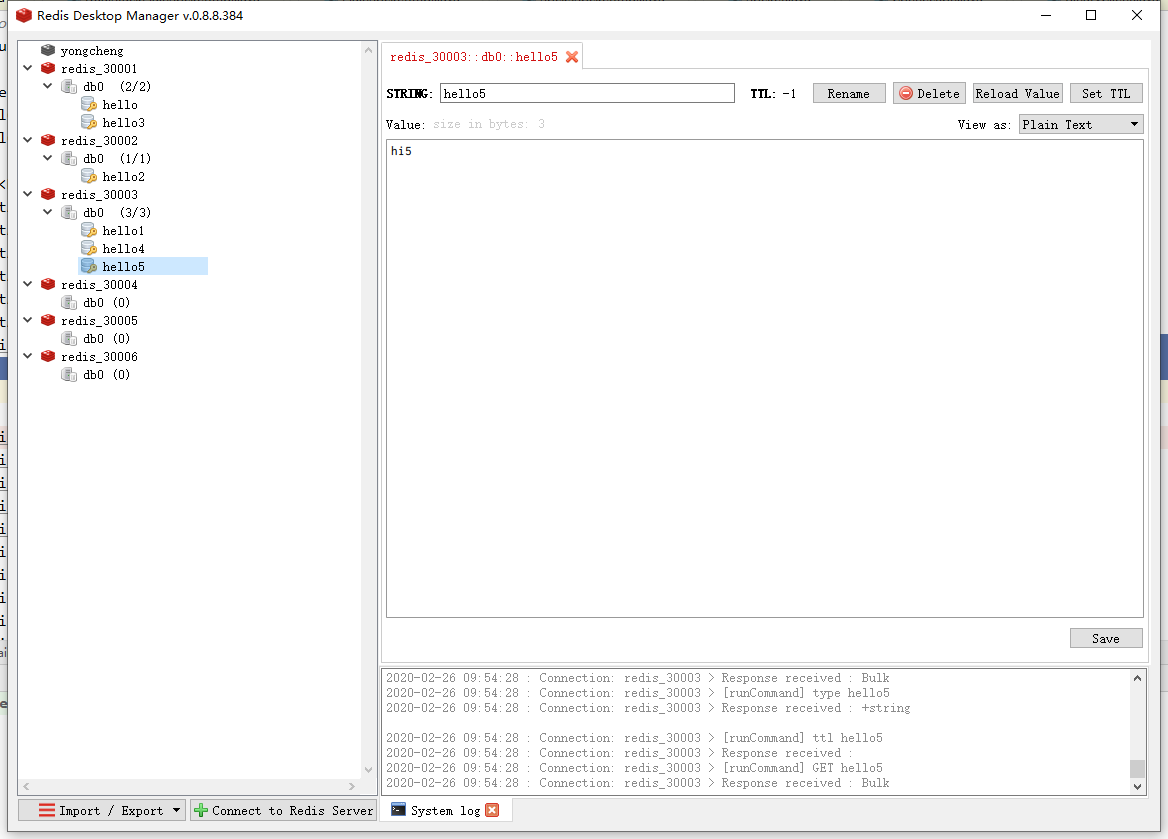Image resolution: width=1168 pixels, height=839 pixels.
Task: Click the redis_30006 red server icon
Action: tap(48, 356)
